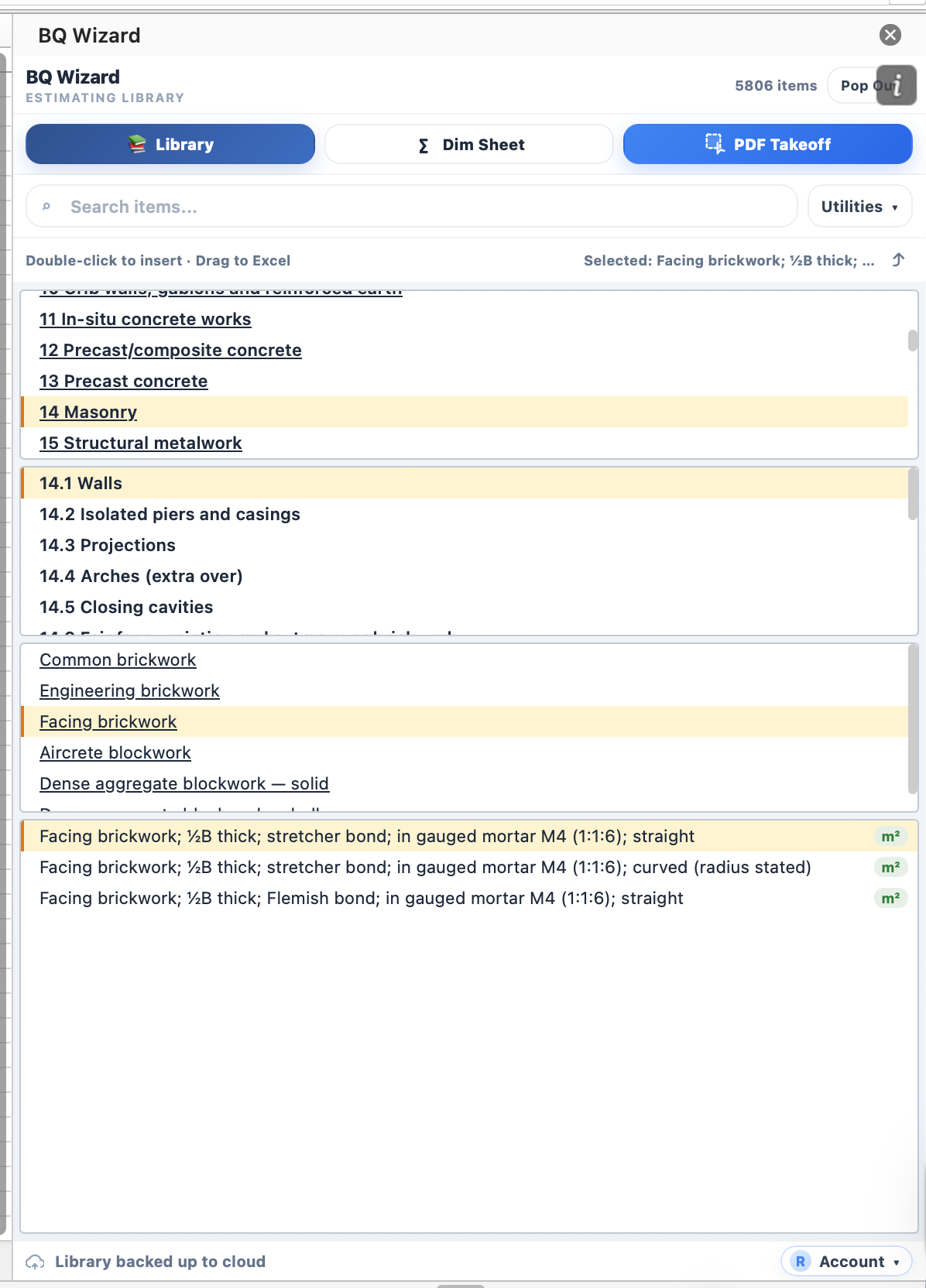Expand the Account menu arrow
Image resolution: width=926 pixels, height=1288 pixels.
(x=897, y=1262)
